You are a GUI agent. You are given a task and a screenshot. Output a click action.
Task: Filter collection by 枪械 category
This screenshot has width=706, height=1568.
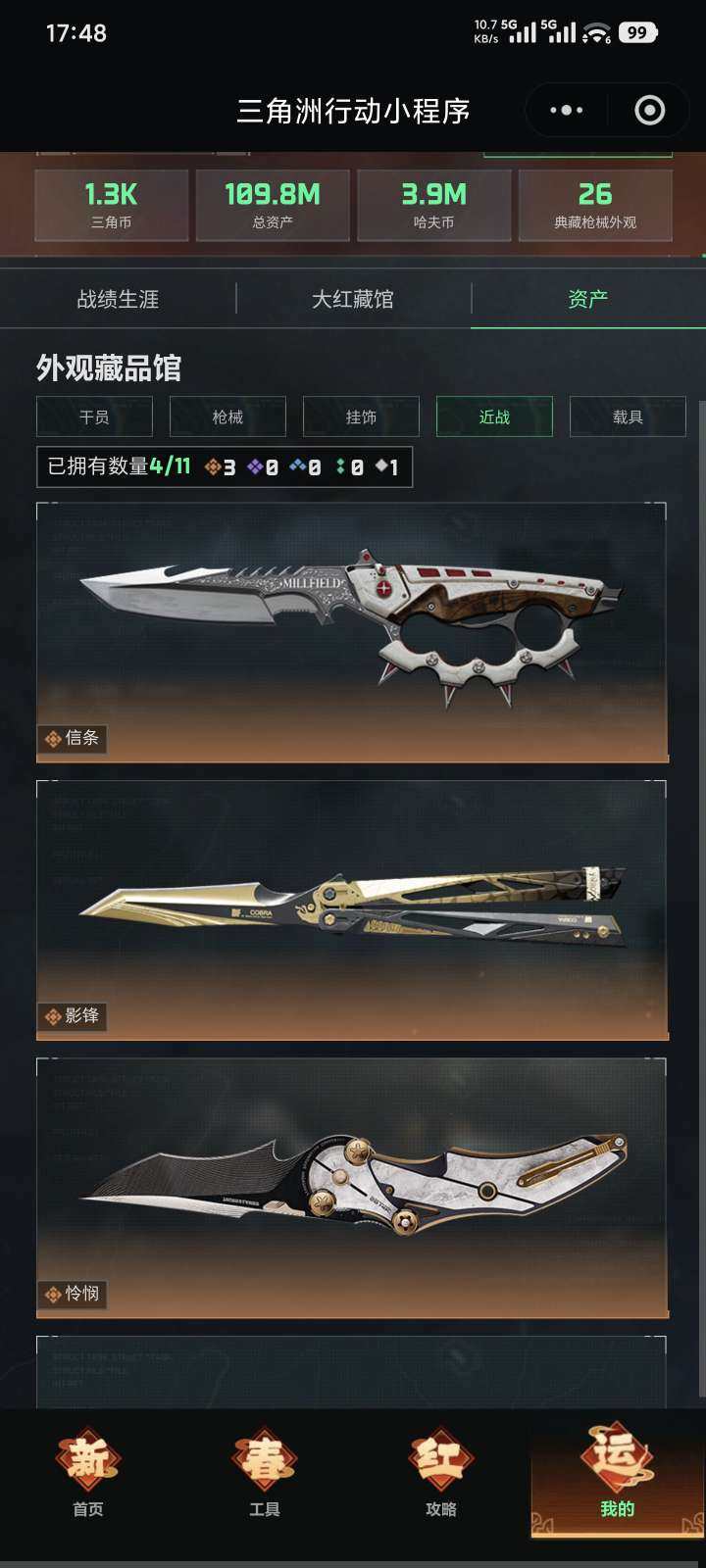coord(227,416)
